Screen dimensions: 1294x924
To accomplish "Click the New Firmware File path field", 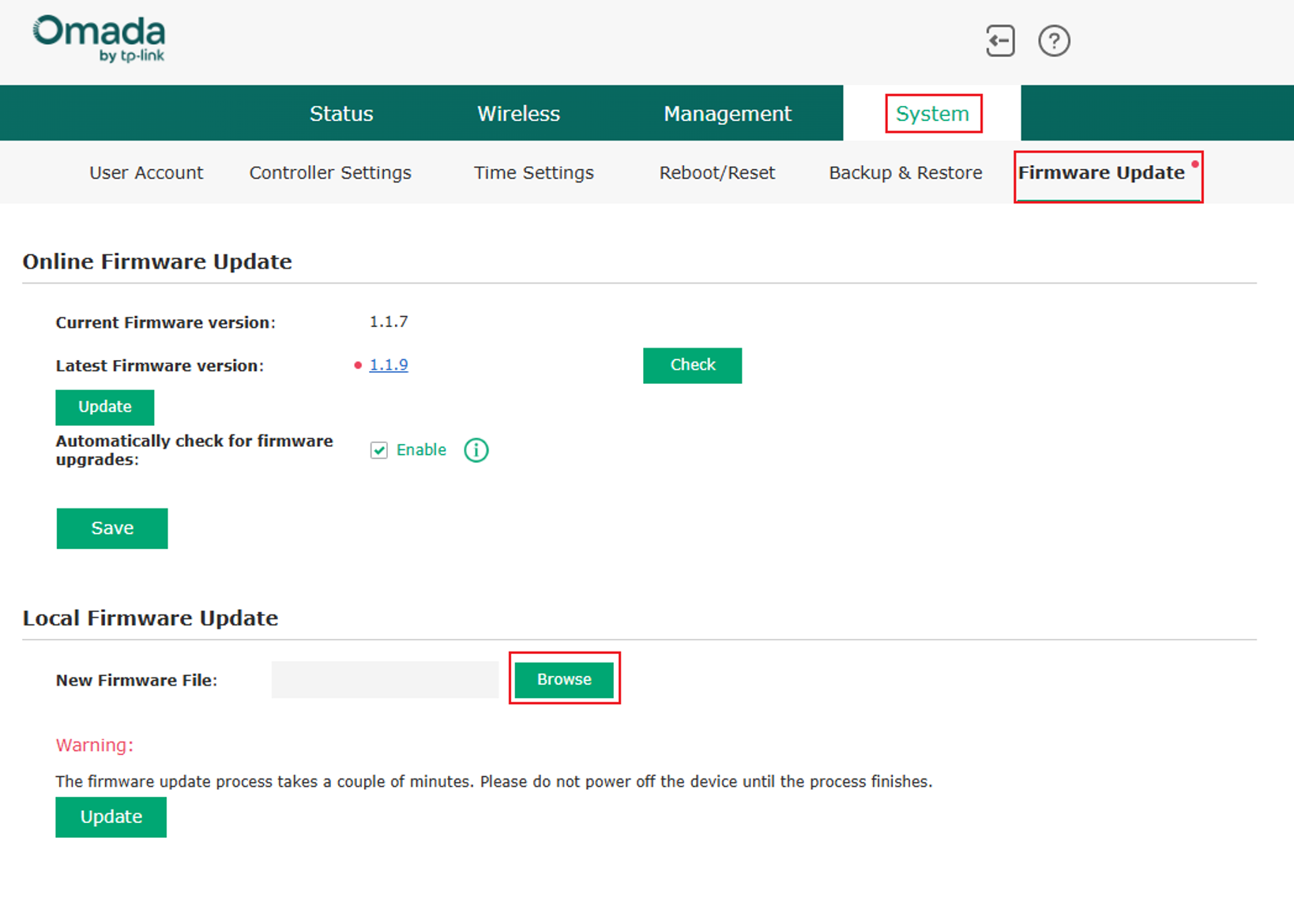I will pyautogui.click(x=385, y=680).
